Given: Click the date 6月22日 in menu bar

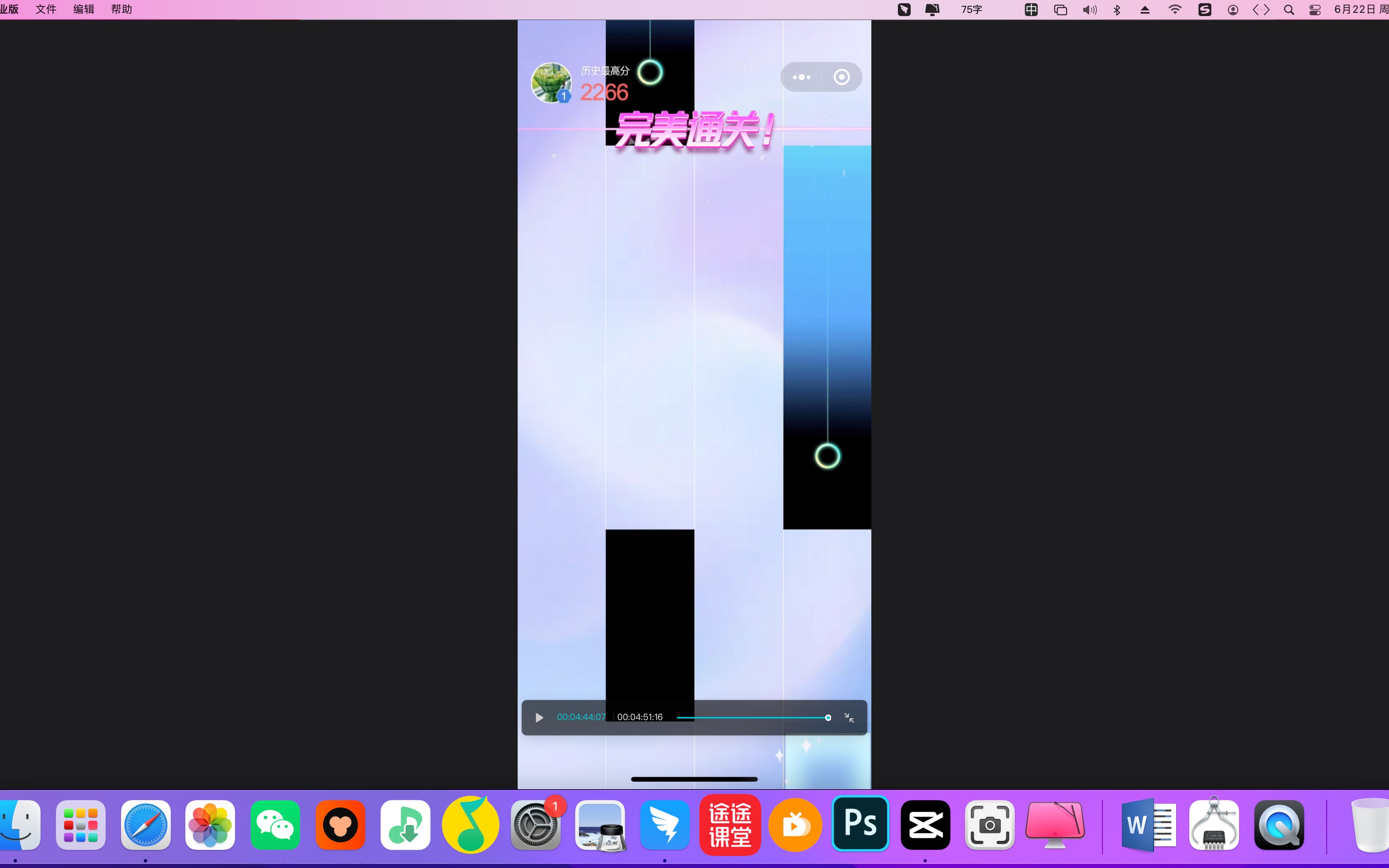Looking at the screenshot, I should tap(1355, 9).
